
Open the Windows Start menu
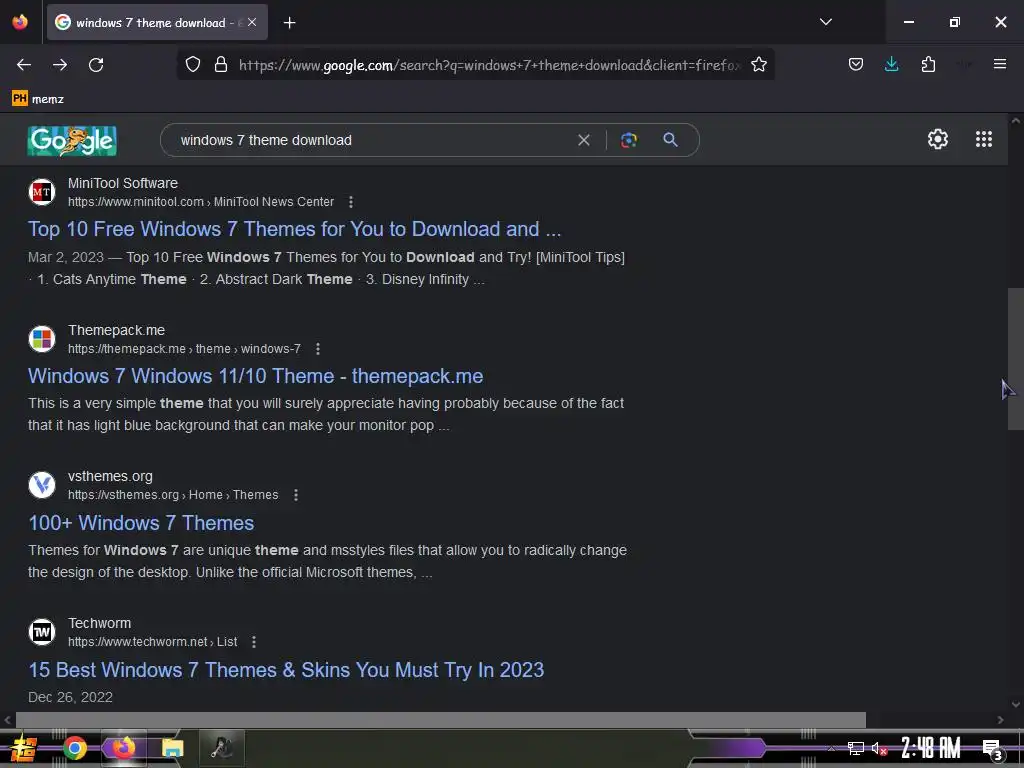point(24,748)
